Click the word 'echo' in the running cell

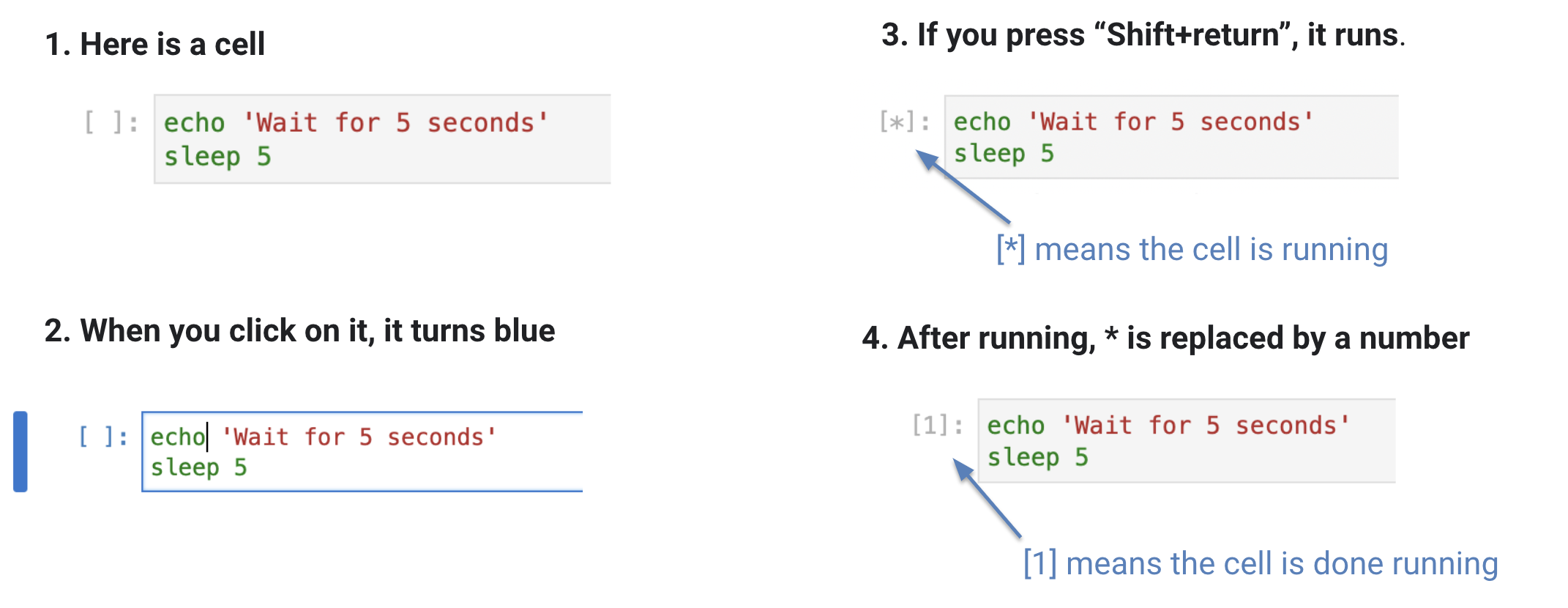pos(982,122)
